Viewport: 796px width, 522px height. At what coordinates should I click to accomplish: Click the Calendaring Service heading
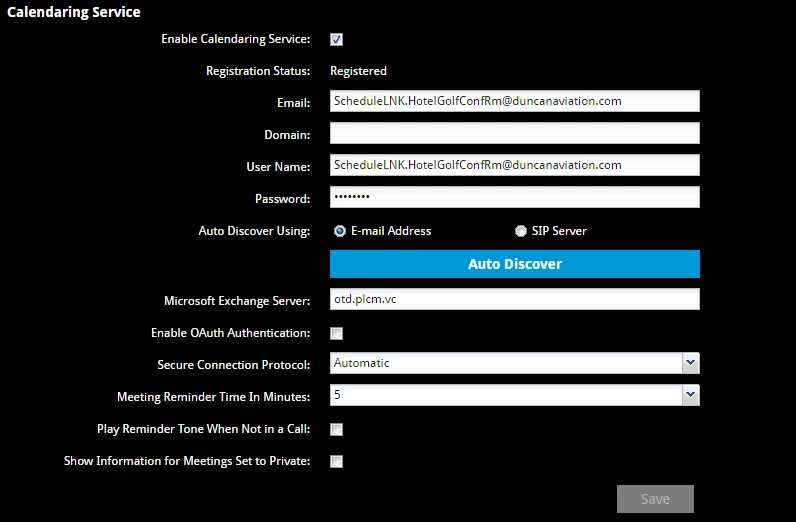(74, 12)
